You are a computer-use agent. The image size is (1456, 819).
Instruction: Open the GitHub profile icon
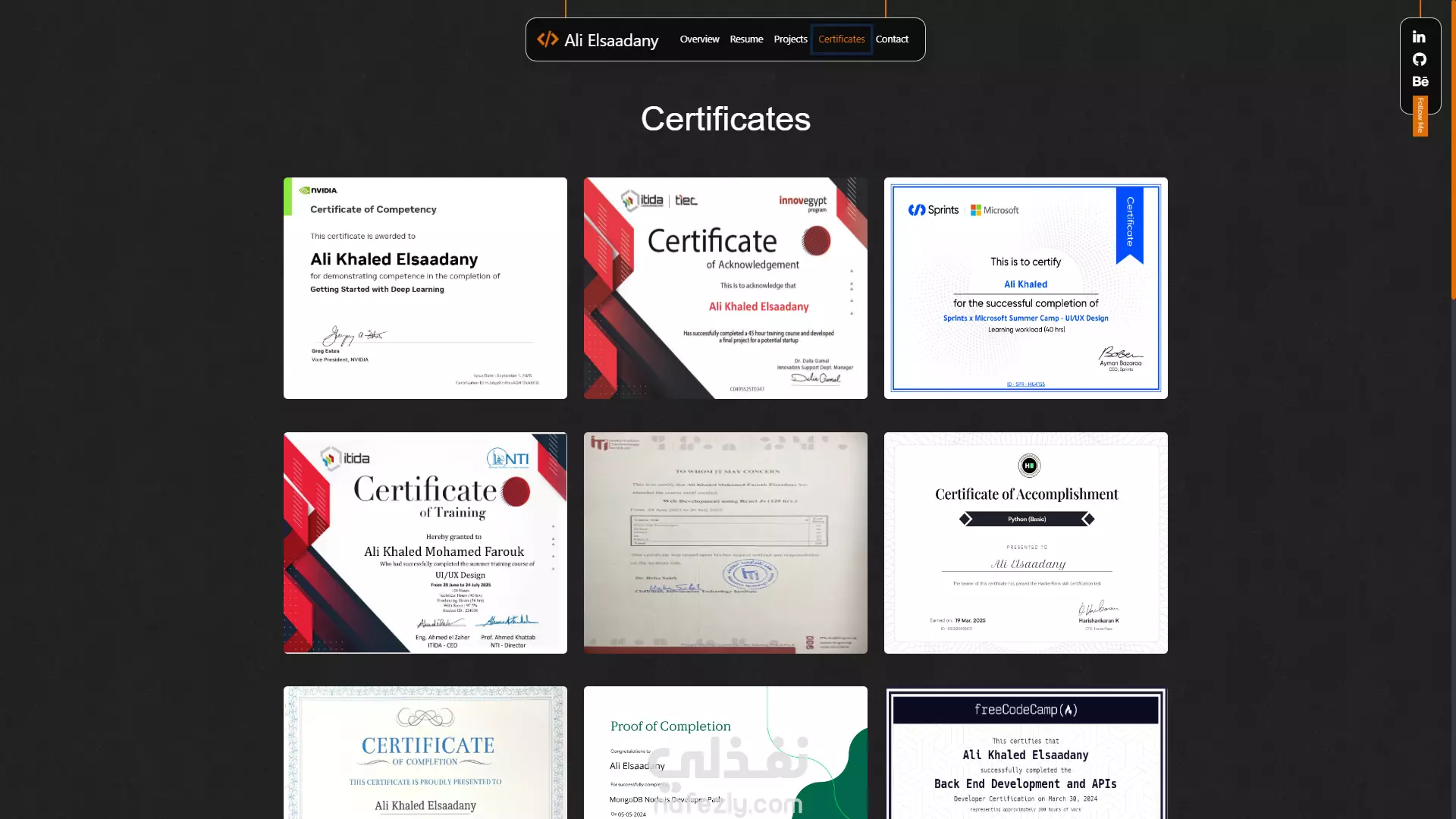click(1420, 59)
